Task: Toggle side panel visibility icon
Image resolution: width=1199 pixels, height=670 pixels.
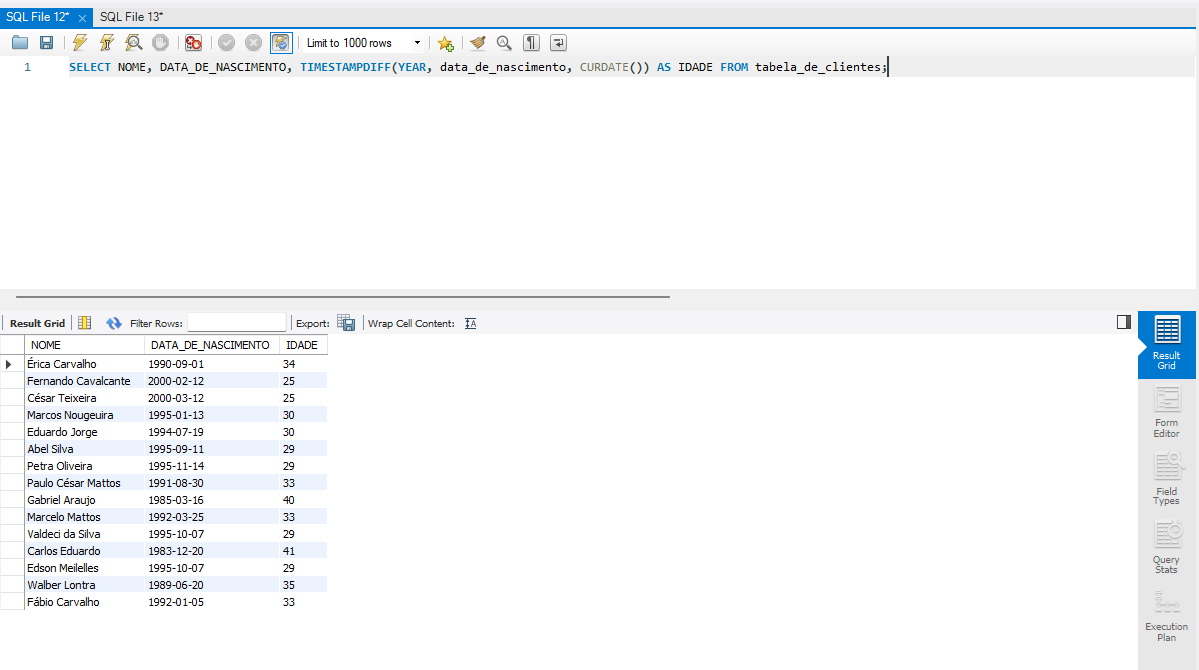Action: (1123, 322)
